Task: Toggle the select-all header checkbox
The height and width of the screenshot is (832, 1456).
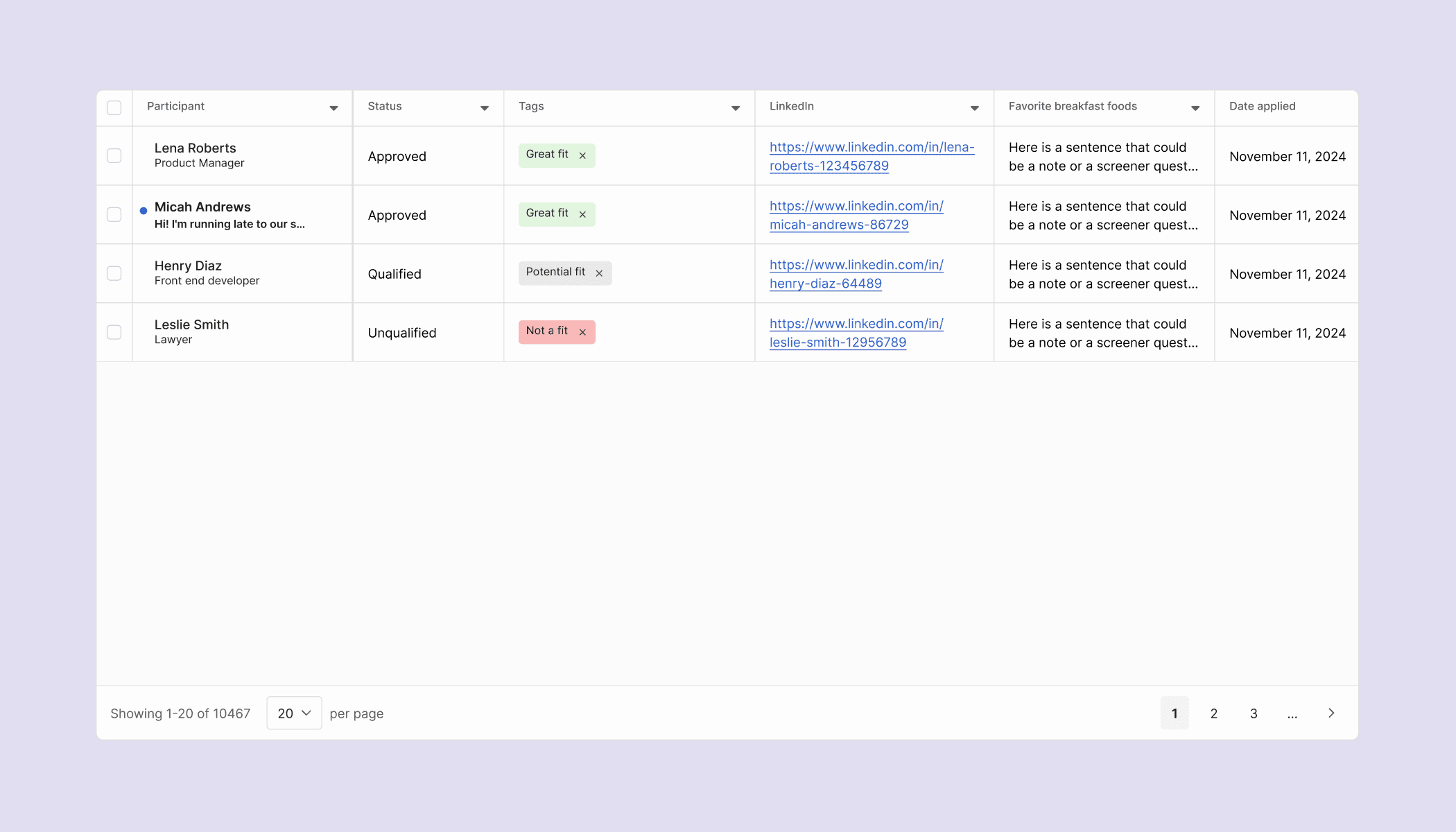Action: point(114,107)
